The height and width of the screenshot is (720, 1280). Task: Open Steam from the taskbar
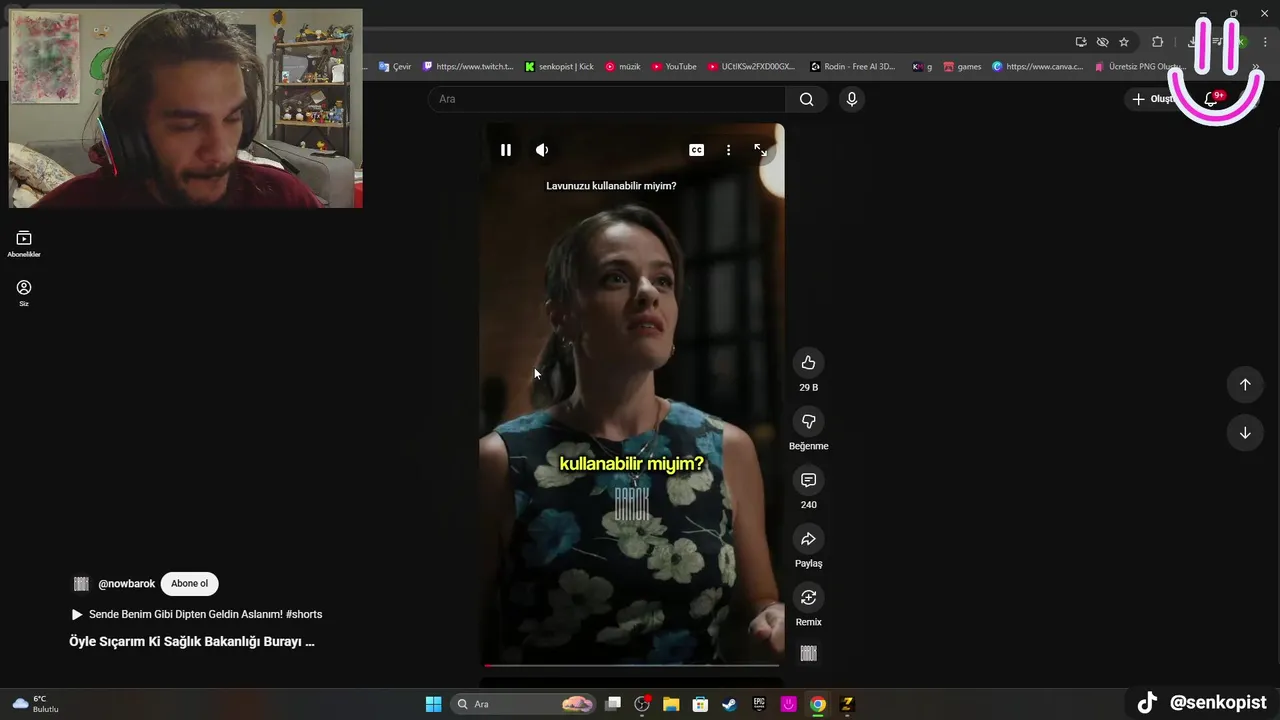pos(730,704)
